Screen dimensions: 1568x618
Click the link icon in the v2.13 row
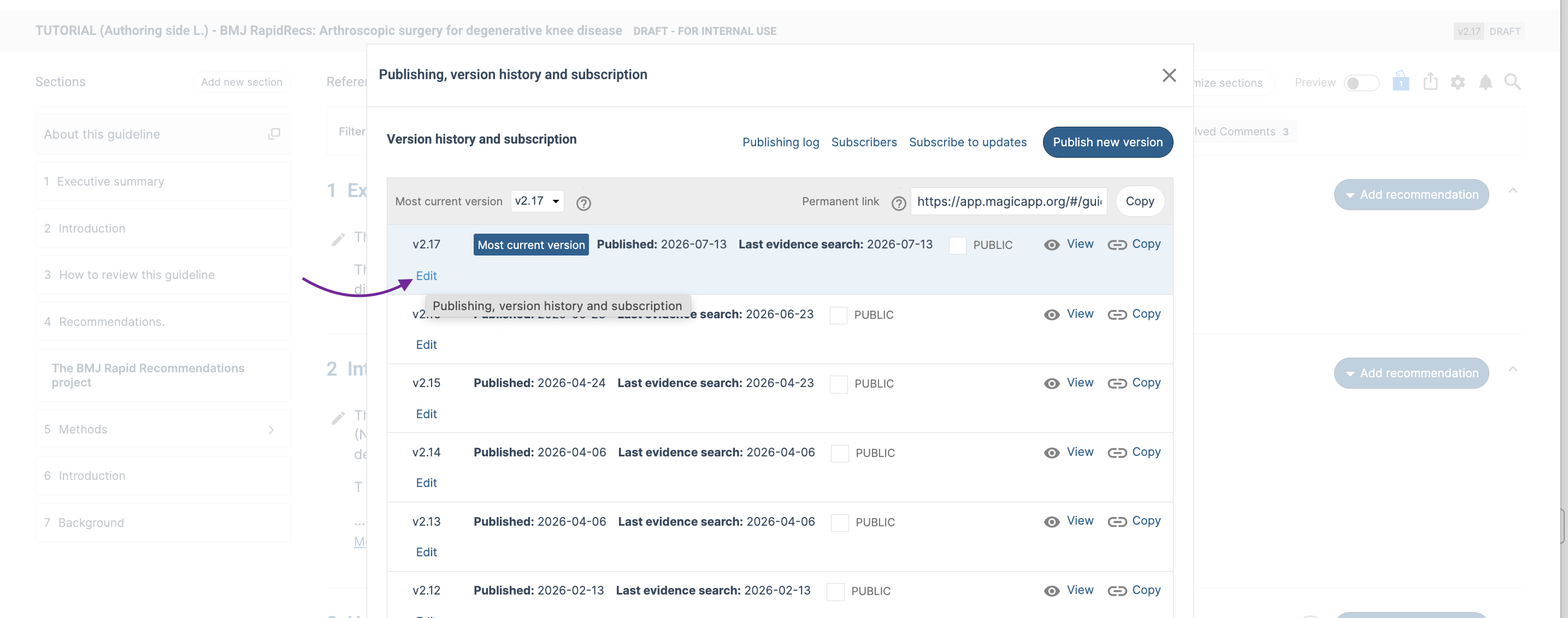(x=1117, y=522)
